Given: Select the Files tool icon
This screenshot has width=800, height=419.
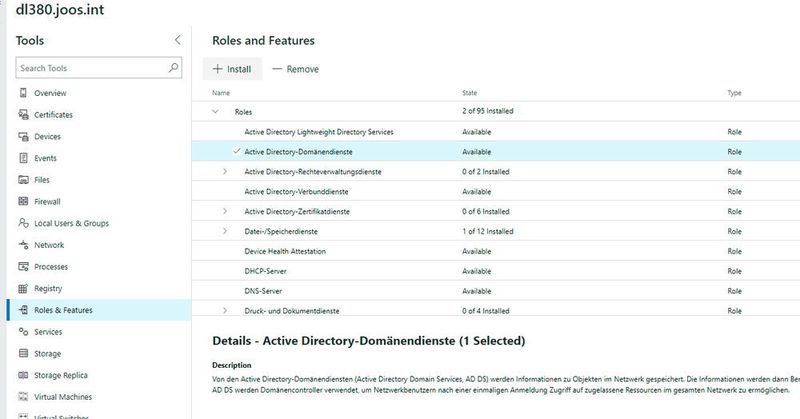Looking at the screenshot, I should 23,180.
